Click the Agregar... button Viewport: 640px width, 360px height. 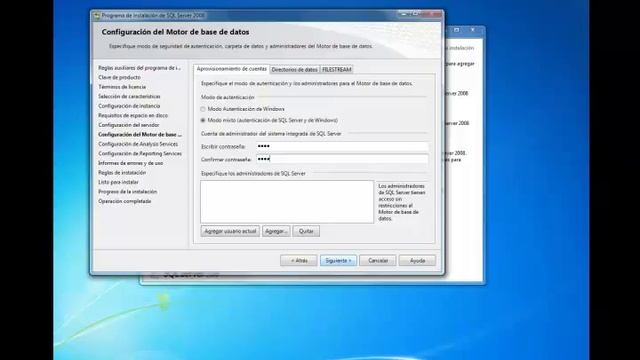pyautogui.click(x=276, y=231)
